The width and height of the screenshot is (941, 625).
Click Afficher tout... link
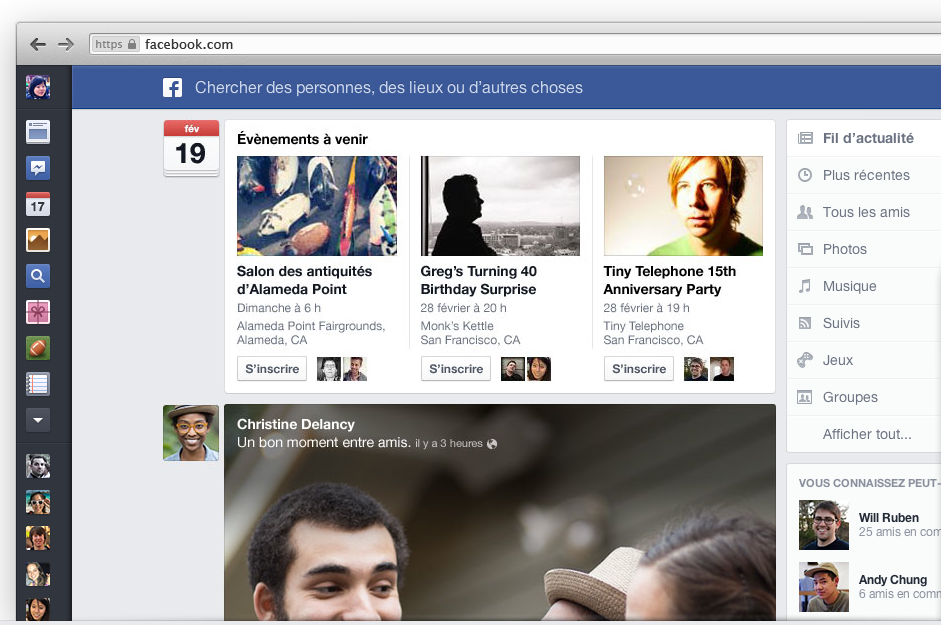[x=867, y=434]
